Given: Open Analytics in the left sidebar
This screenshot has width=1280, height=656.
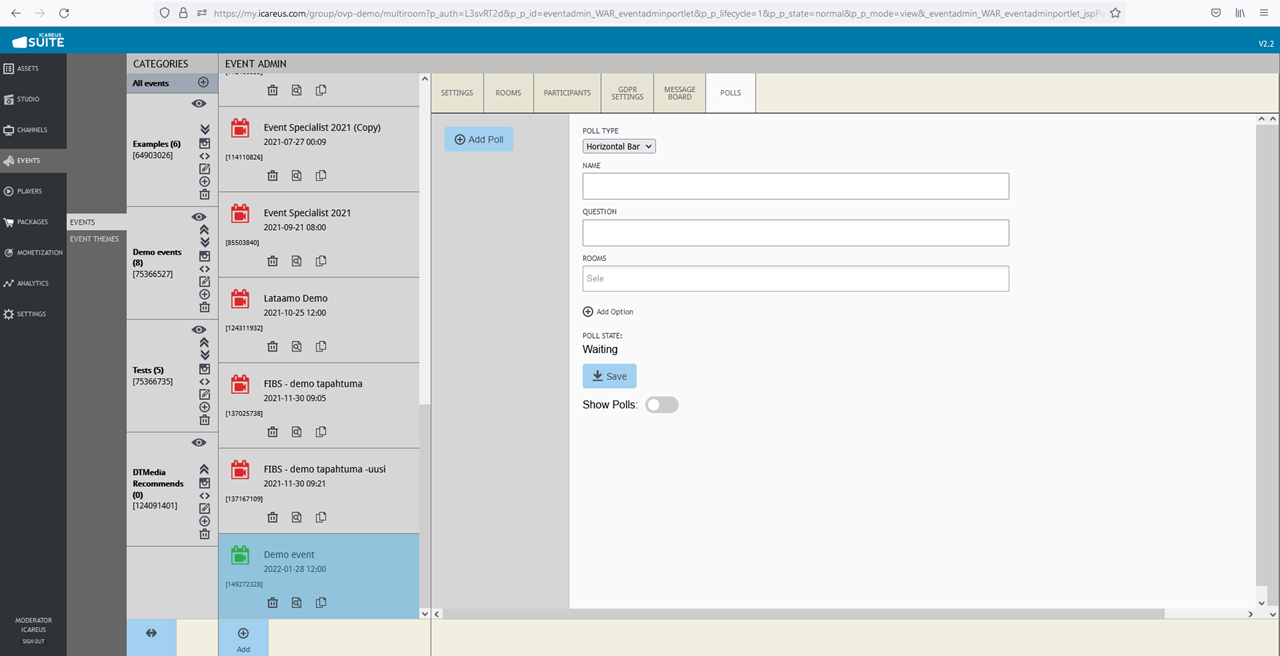Looking at the screenshot, I should (33, 283).
